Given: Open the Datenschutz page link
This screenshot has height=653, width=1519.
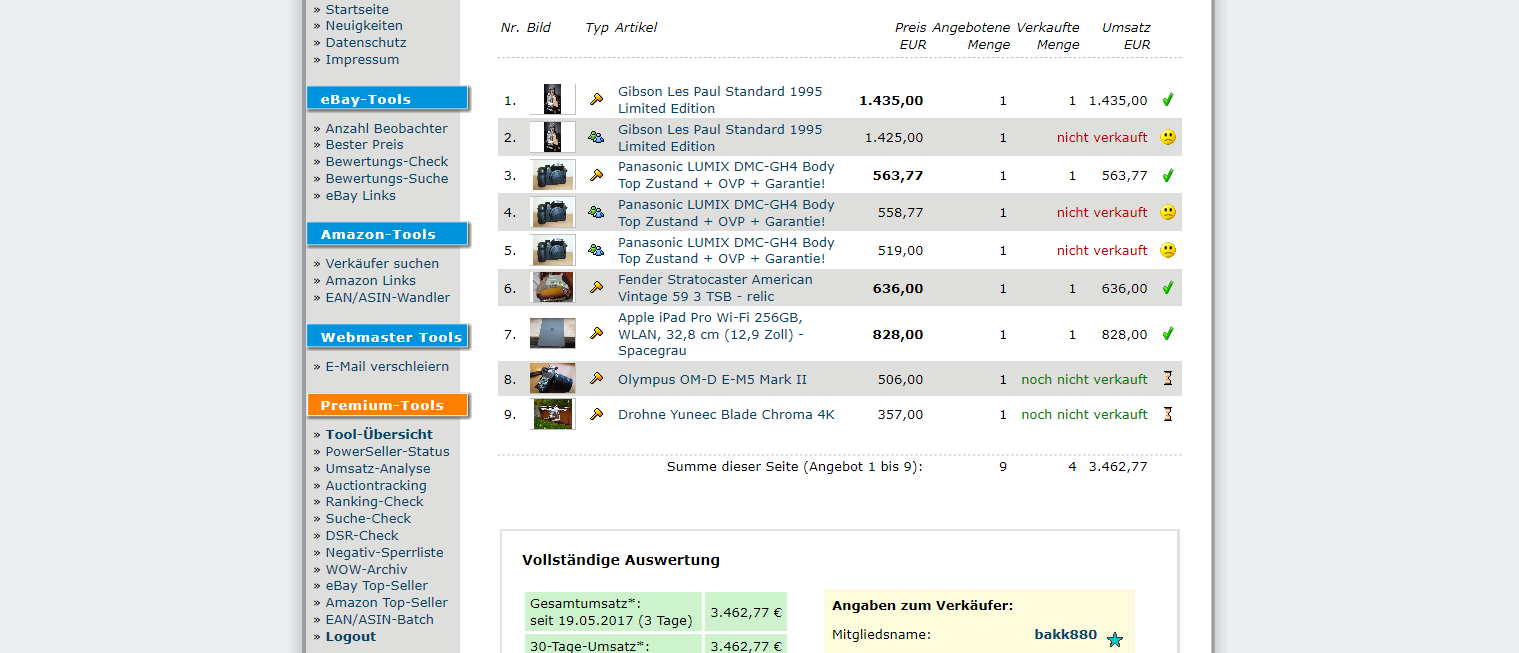Looking at the screenshot, I should pyautogui.click(x=366, y=43).
